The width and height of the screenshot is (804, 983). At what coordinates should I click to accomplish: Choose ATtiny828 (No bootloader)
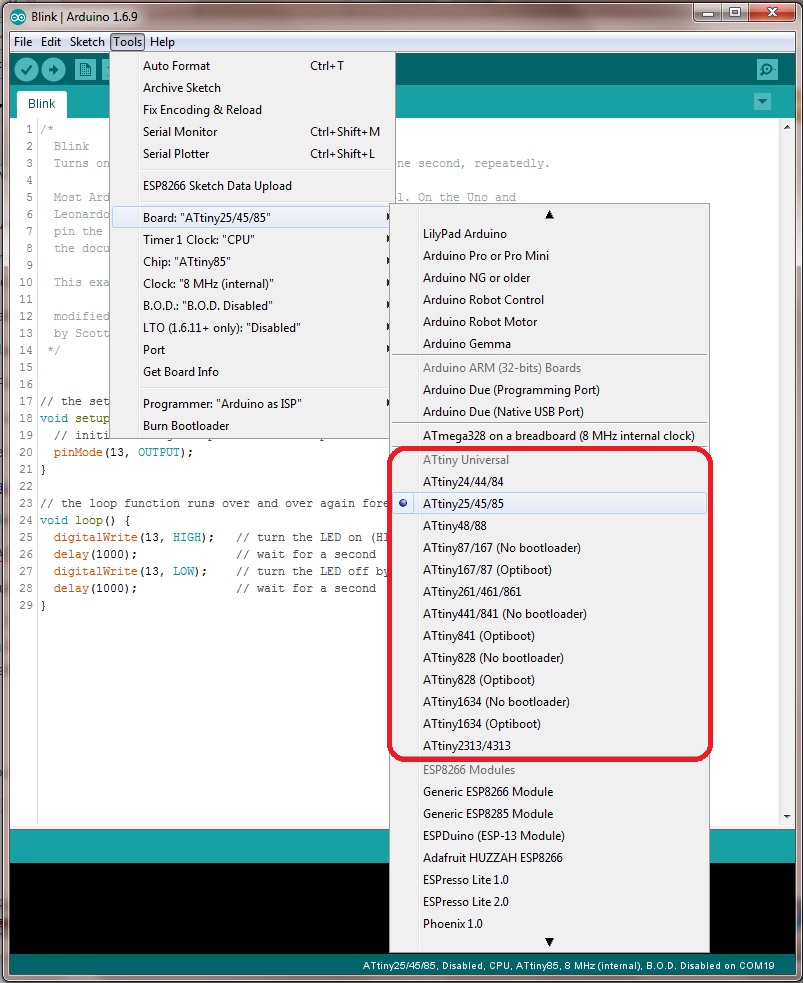coord(549,658)
